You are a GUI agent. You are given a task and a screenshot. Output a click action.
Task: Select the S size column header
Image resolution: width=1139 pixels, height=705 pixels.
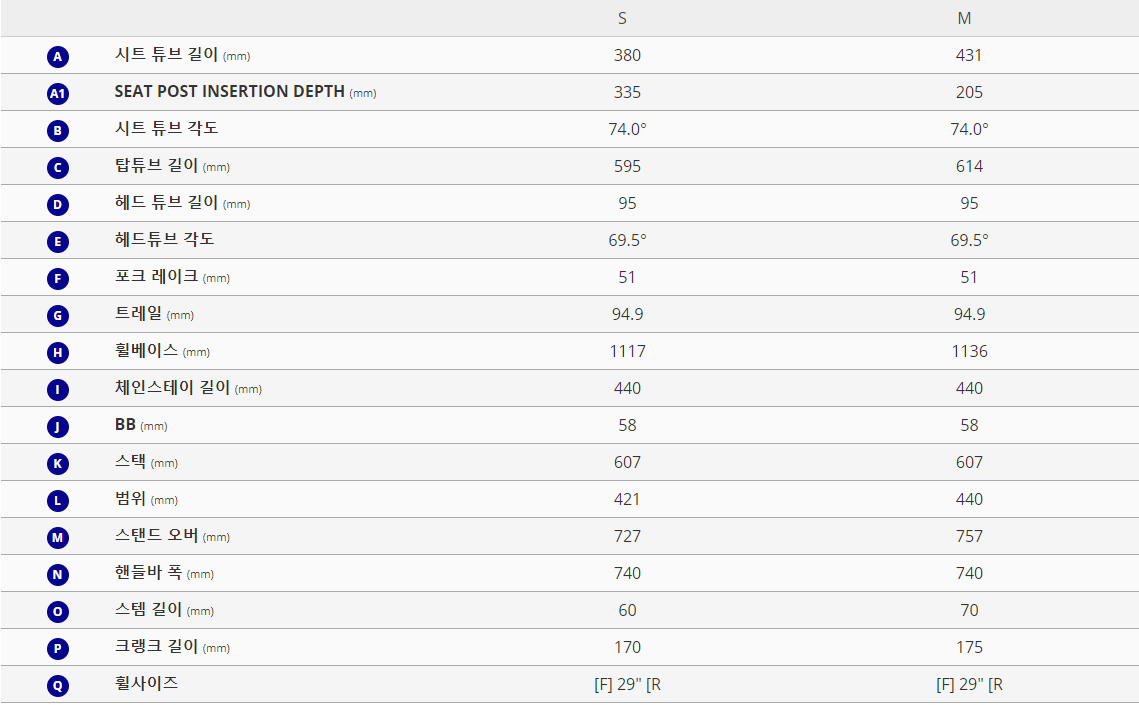coord(623,18)
